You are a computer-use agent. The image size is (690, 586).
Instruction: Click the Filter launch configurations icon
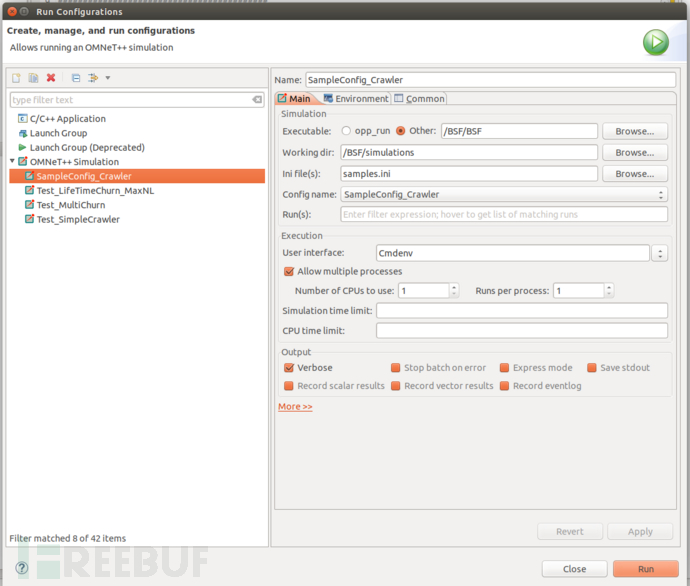pyautogui.click(x=93, y=78)
